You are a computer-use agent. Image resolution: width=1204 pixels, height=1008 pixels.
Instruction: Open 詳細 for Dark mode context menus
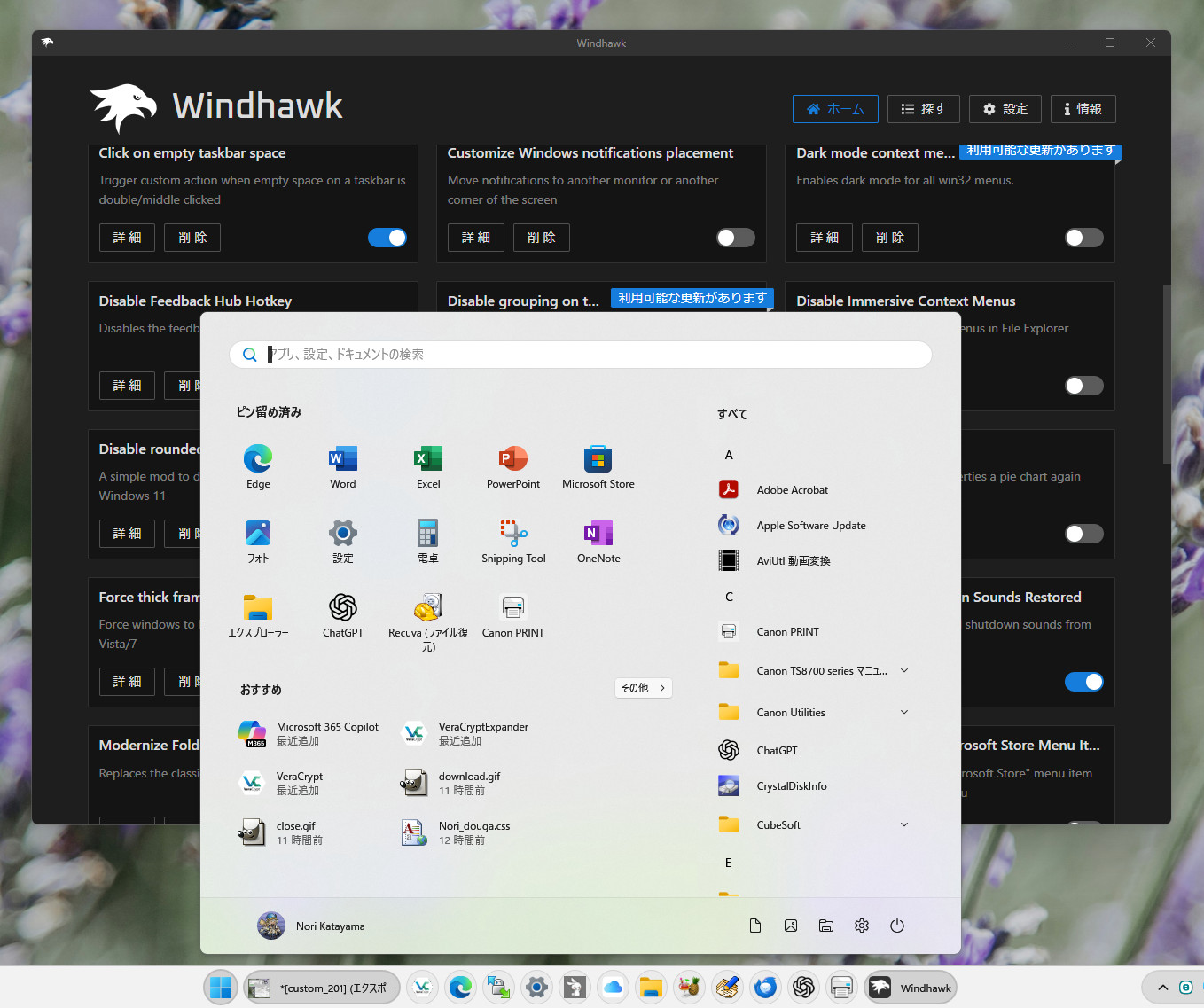tap(825, 238)
